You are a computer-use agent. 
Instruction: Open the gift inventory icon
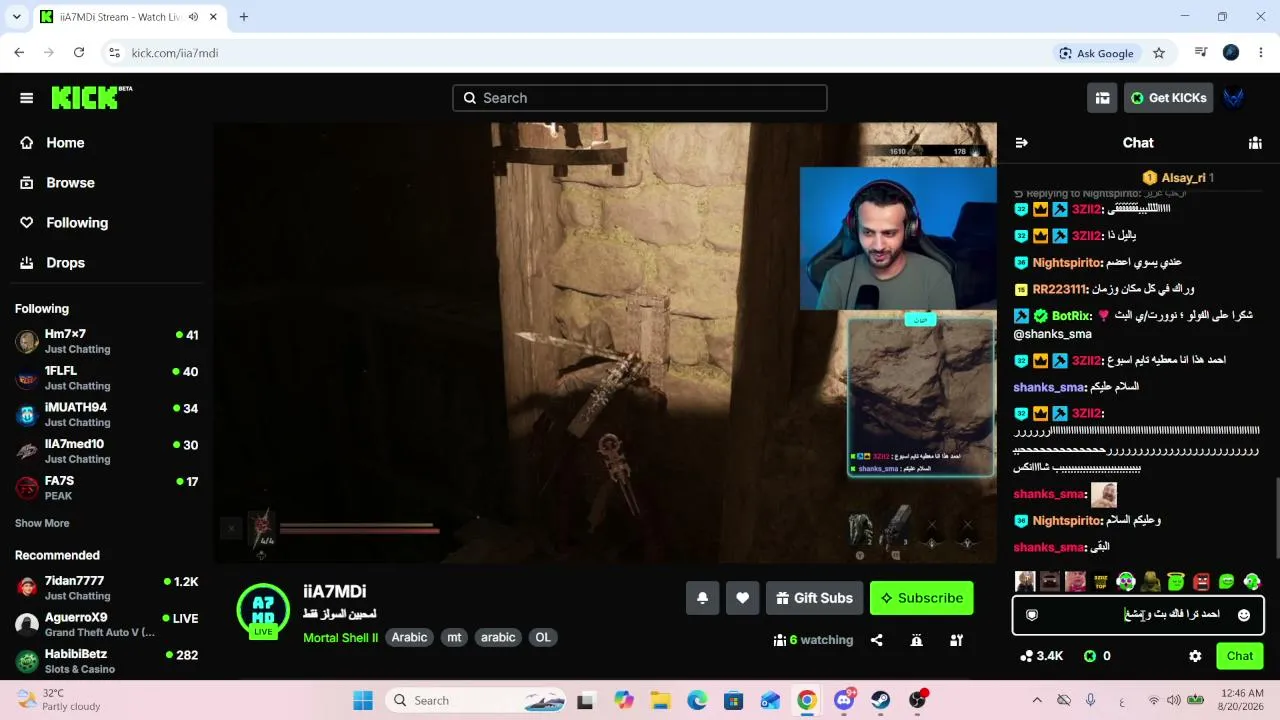pos(1102,98)
